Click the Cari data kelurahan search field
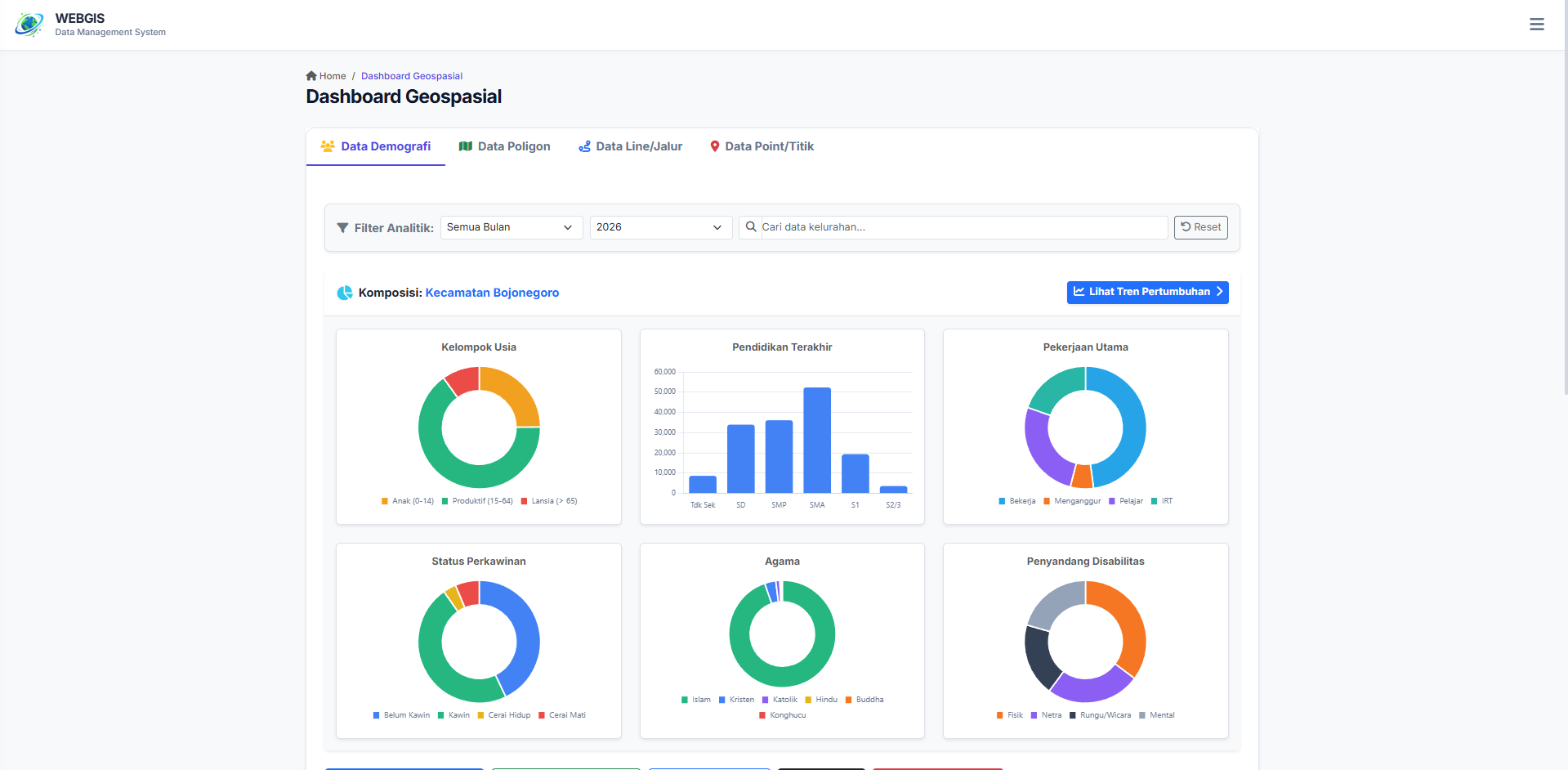Image resolution: width=1568 pixels, height=770 pixels. point(963,227)
